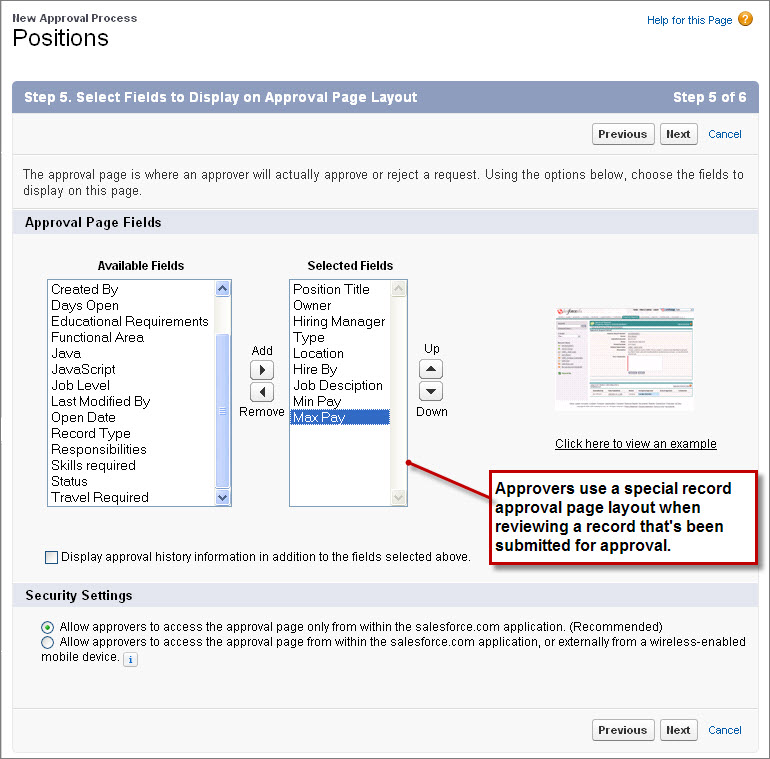Click the bottom Next button
Image resolution: width=770 pixels, height=759 pixels.
pos(678,730)
